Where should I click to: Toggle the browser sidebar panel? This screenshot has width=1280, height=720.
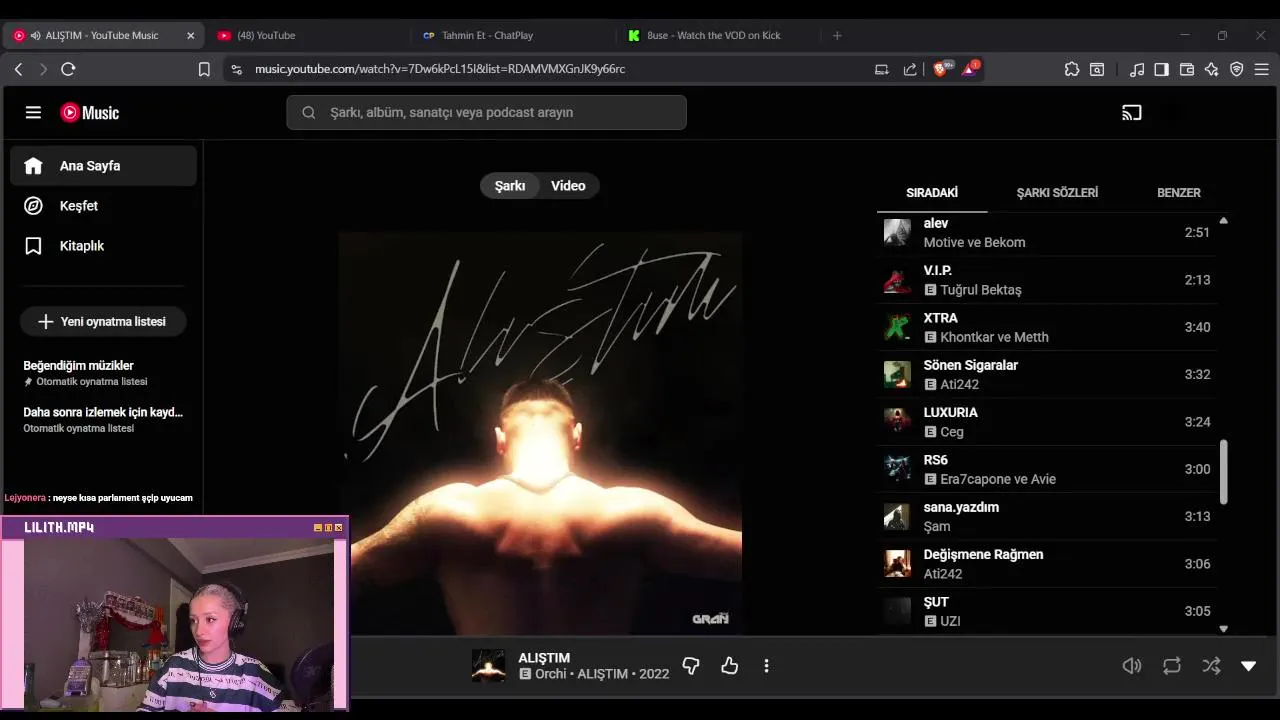point(1162,69)
